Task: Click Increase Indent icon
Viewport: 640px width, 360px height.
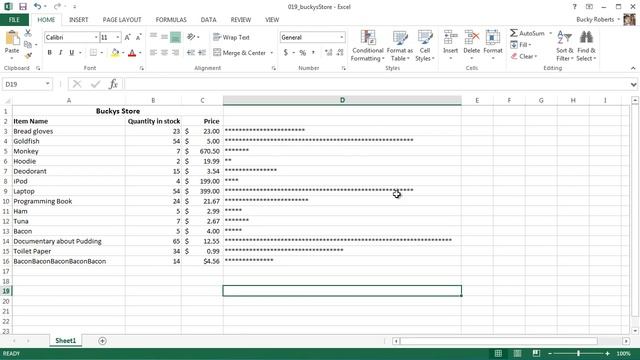Action: click(x=202, y=53)
